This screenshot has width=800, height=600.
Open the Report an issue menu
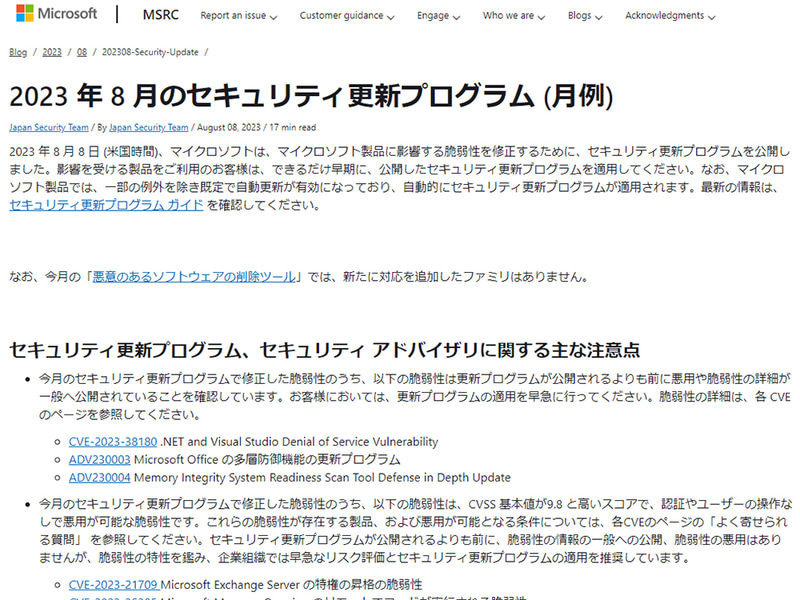click(239, 16)
